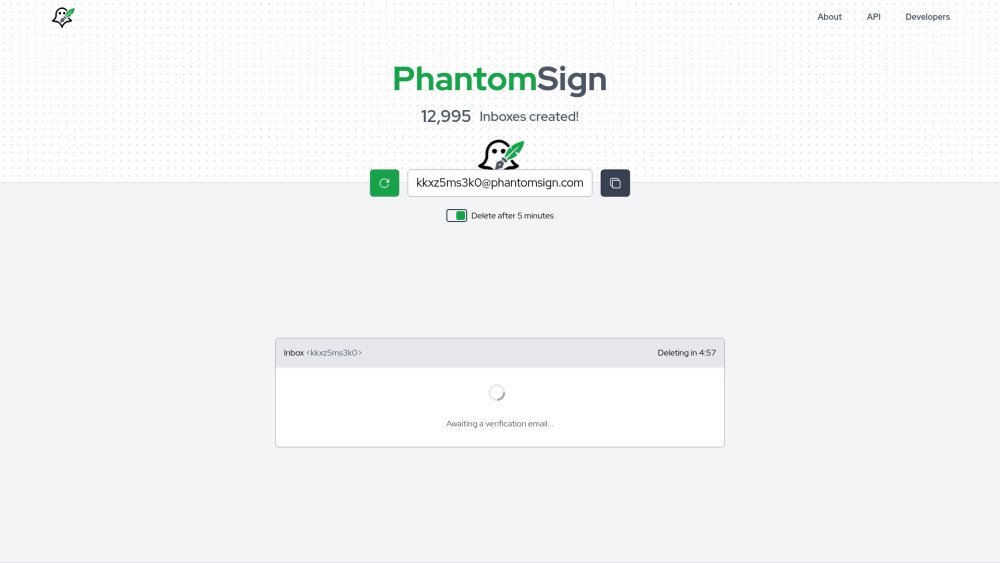Copy the email address with copy icon
This screenshot has height=563, width=1000.
click(x=615, y=183)
